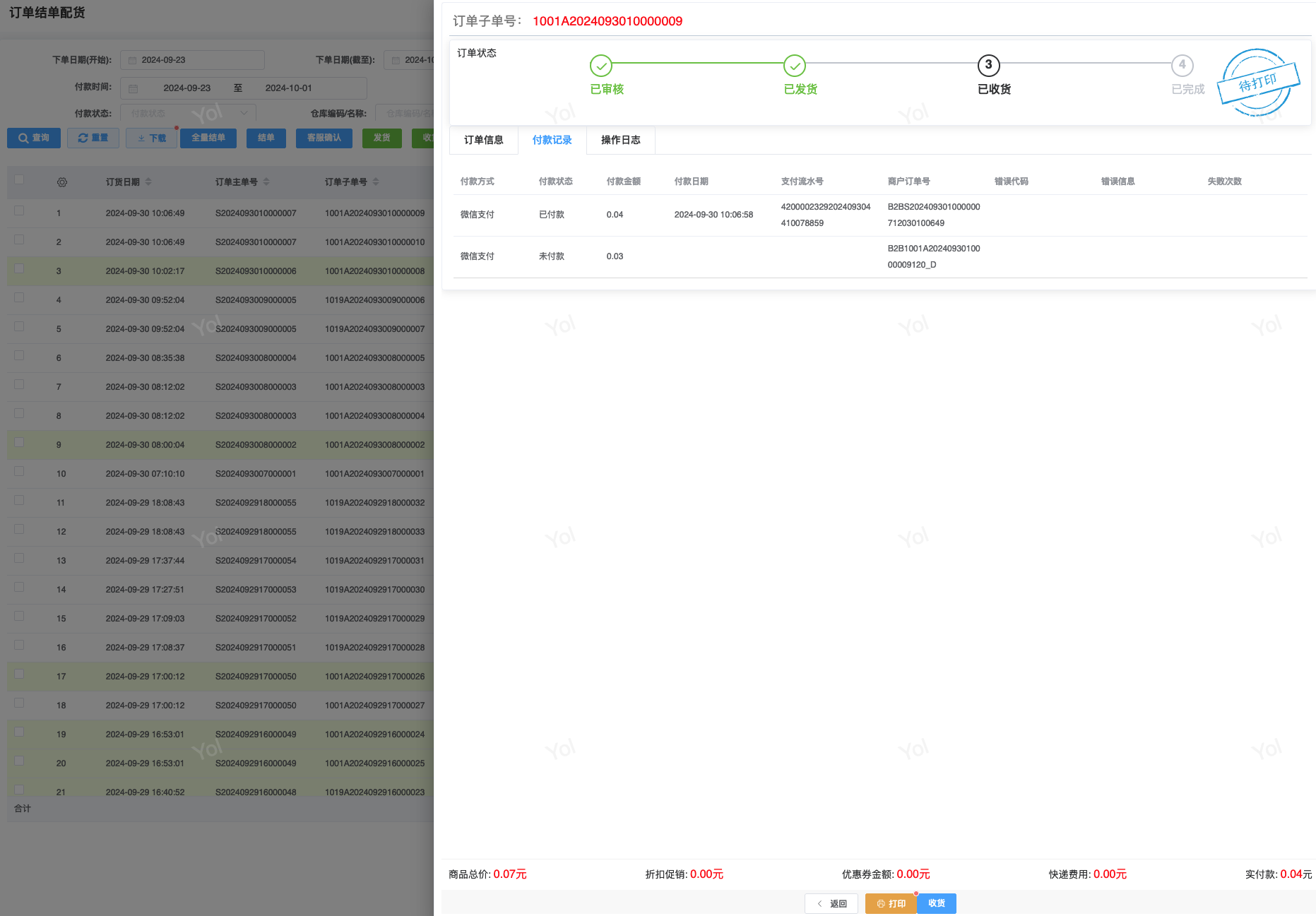Click the 已发货 step checkmark icon
The height and width of the screenshot is (916, 1316).
tap(794, 66)
